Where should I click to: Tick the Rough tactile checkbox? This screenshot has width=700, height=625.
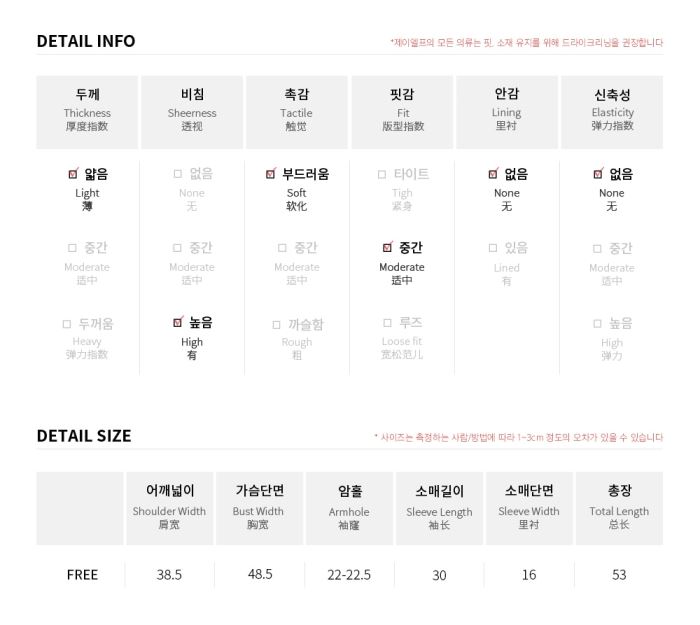[276, 325]
